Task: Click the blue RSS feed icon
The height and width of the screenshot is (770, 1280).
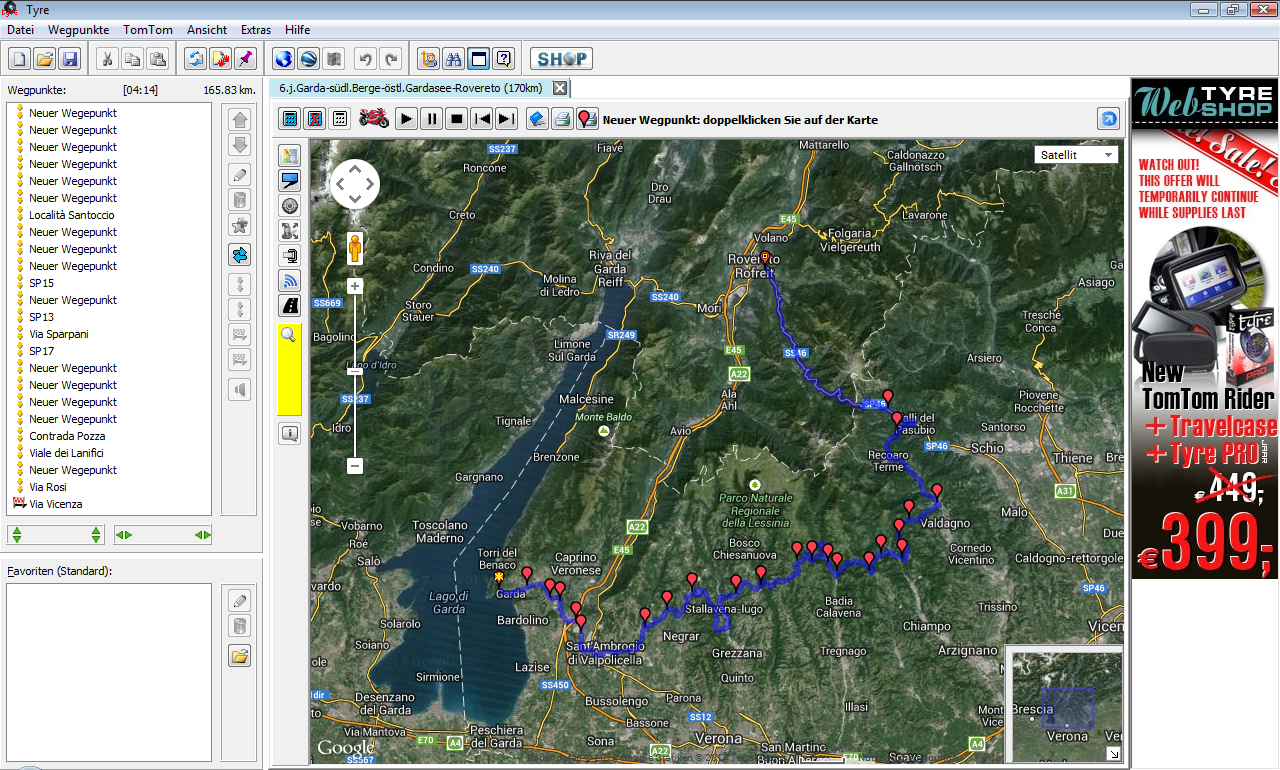Action: click(x=290, y=281)
